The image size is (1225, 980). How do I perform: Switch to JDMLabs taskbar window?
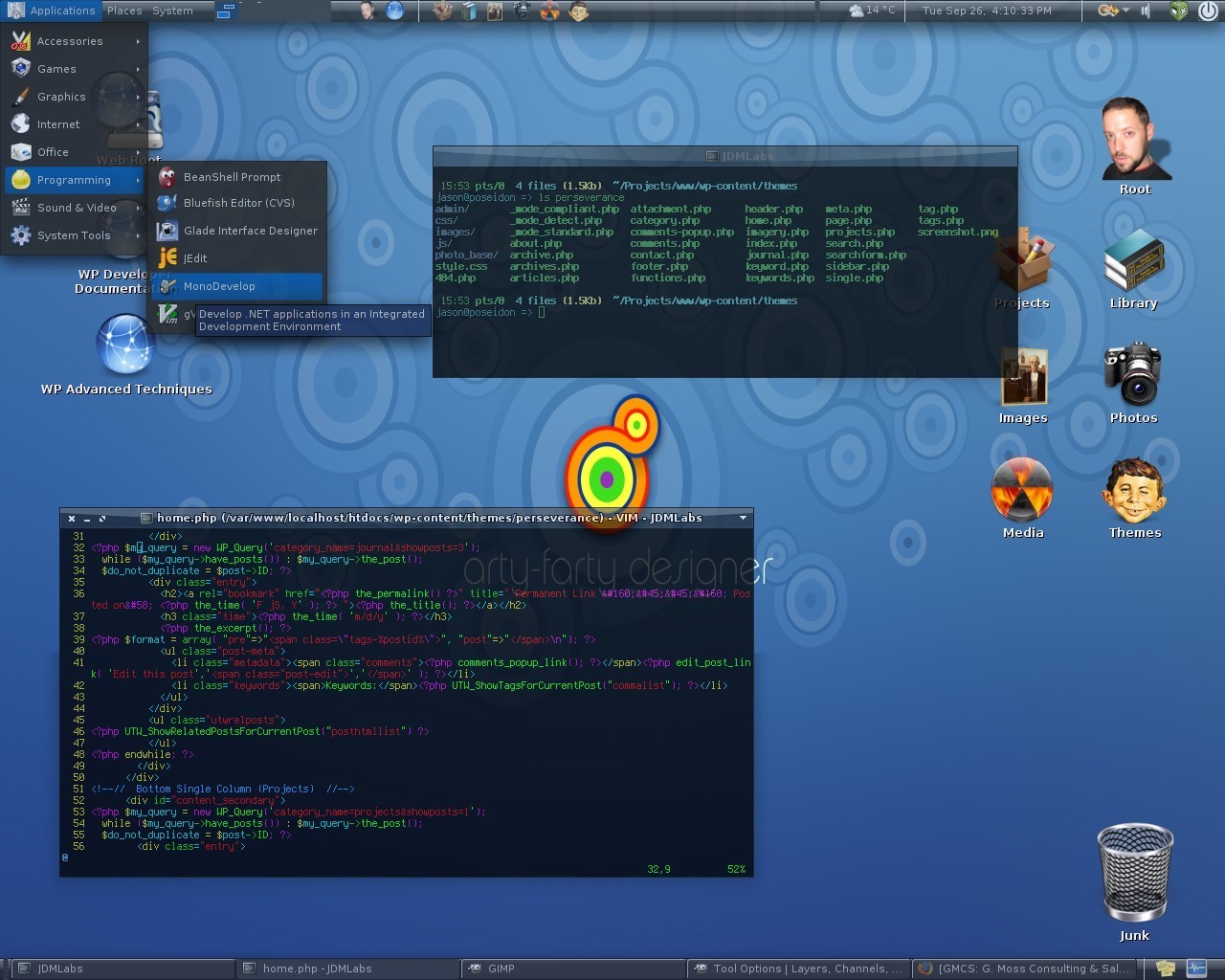[x=122, y=969]
